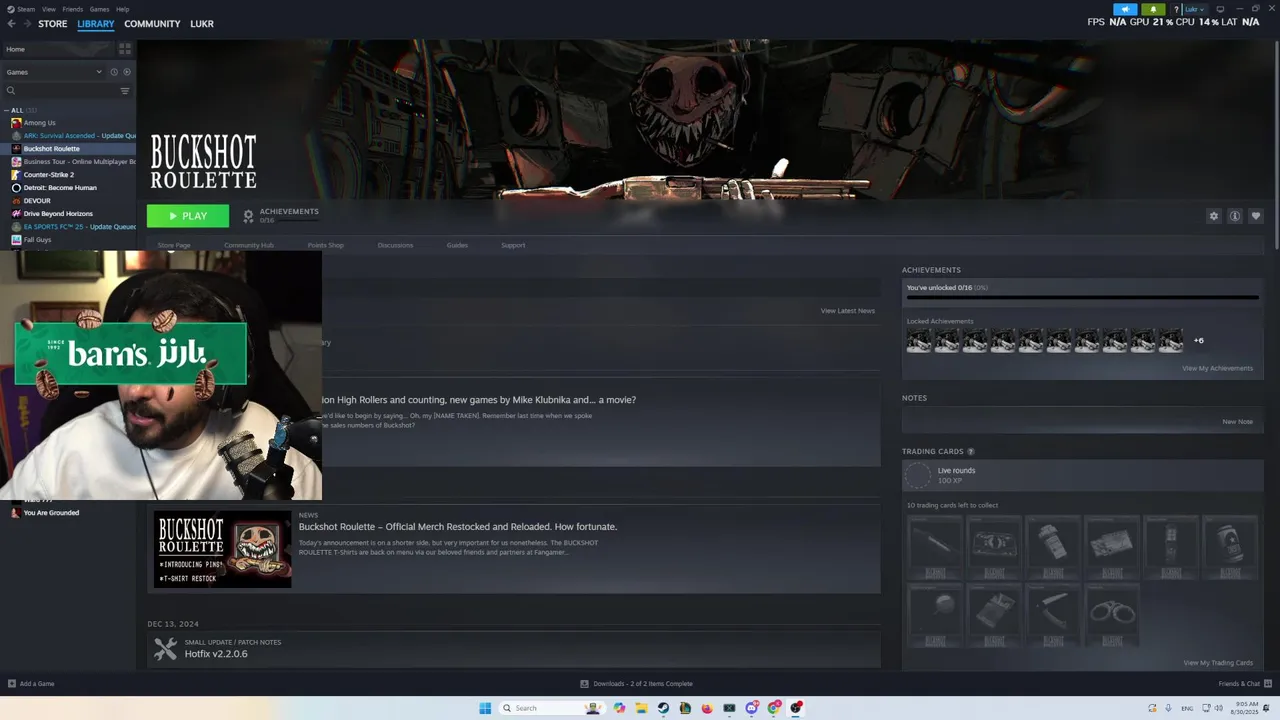Viewport: 1280px width, 720px height.
Task: Open the LUKR profile tab
Action: point(202,24)
